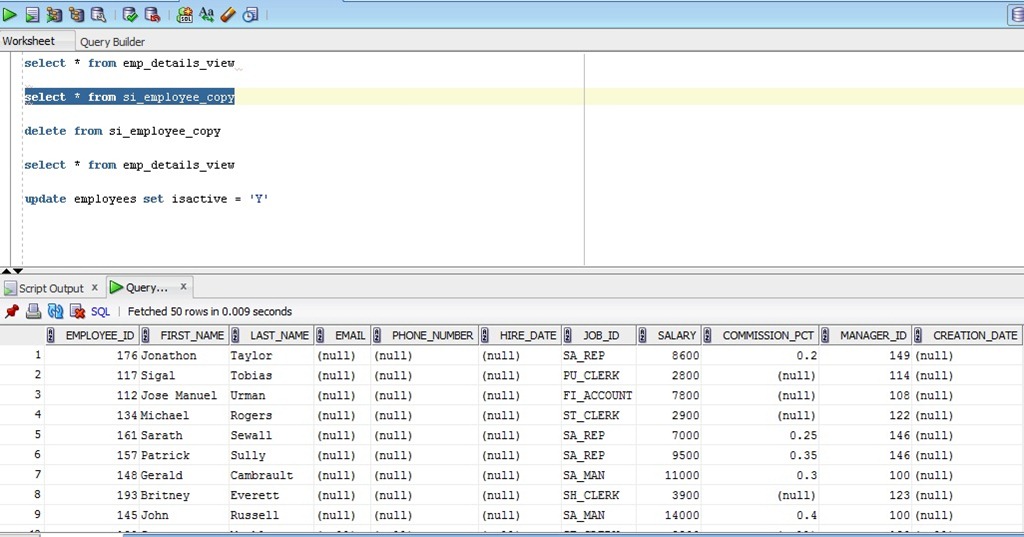Viewport: 1024px width, 537px height.
Task: Collapse the worksheet pane using splitter arrows
Action: (6, 270)
